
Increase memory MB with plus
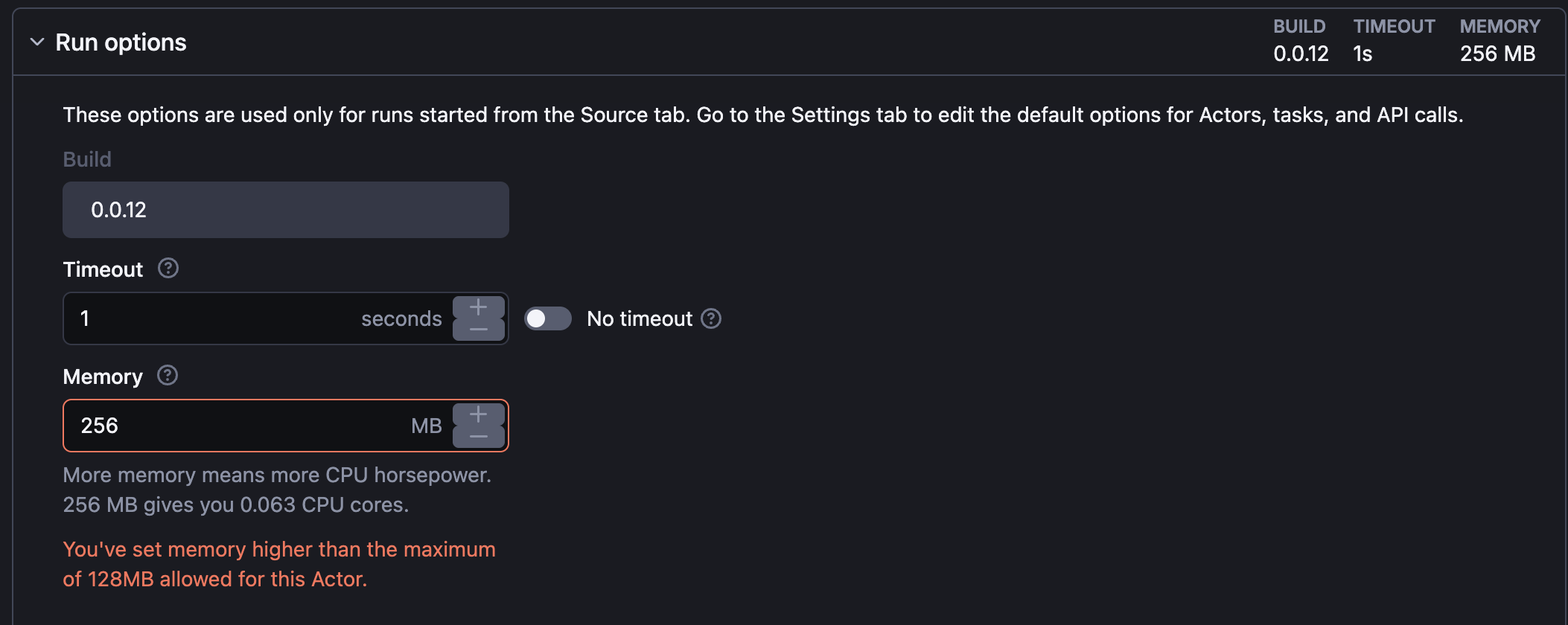(x=479, y=414)
